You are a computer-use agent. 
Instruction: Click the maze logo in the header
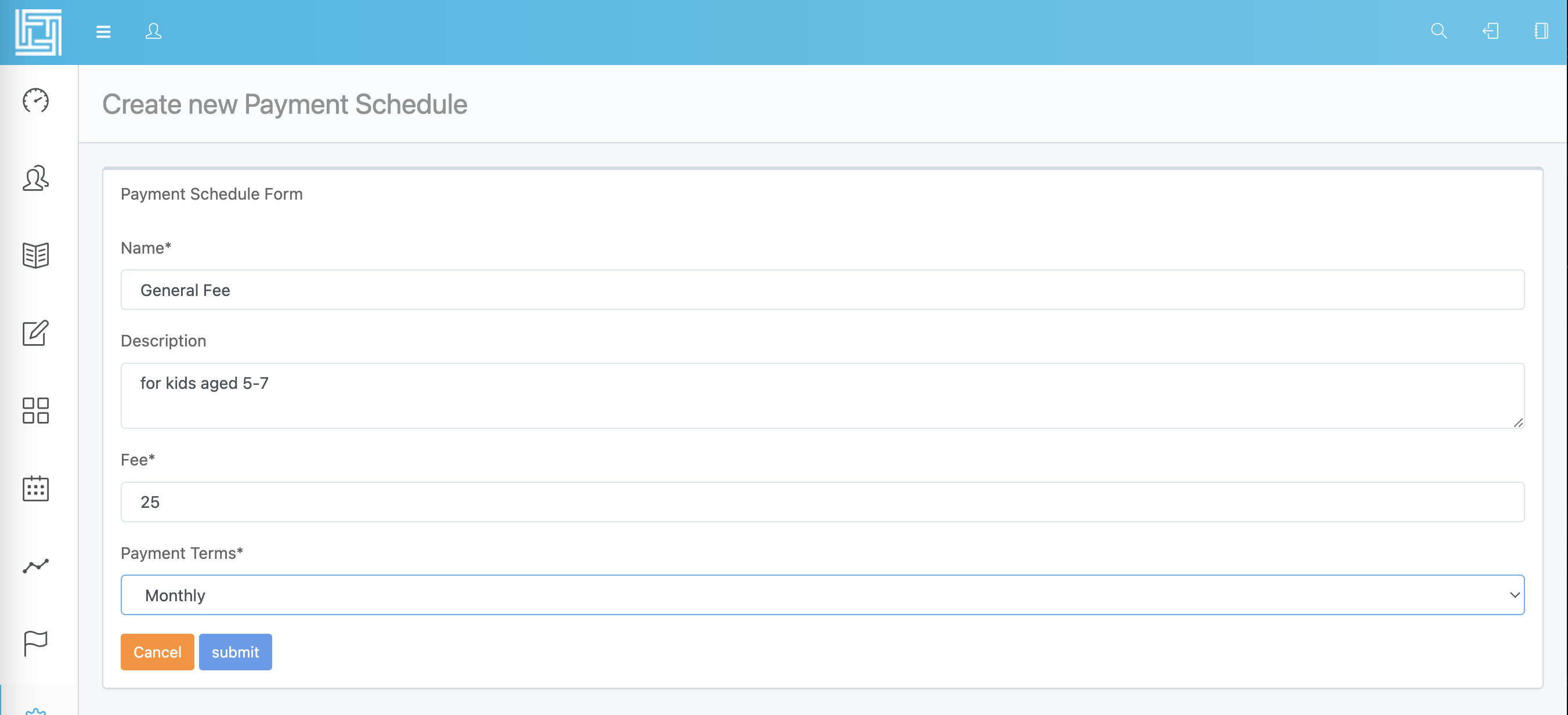38,32
